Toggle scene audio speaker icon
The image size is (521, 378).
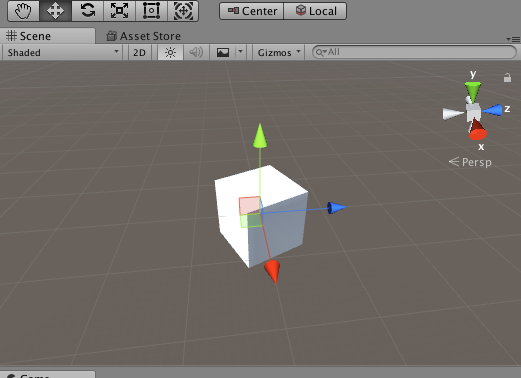coord(196,52)
